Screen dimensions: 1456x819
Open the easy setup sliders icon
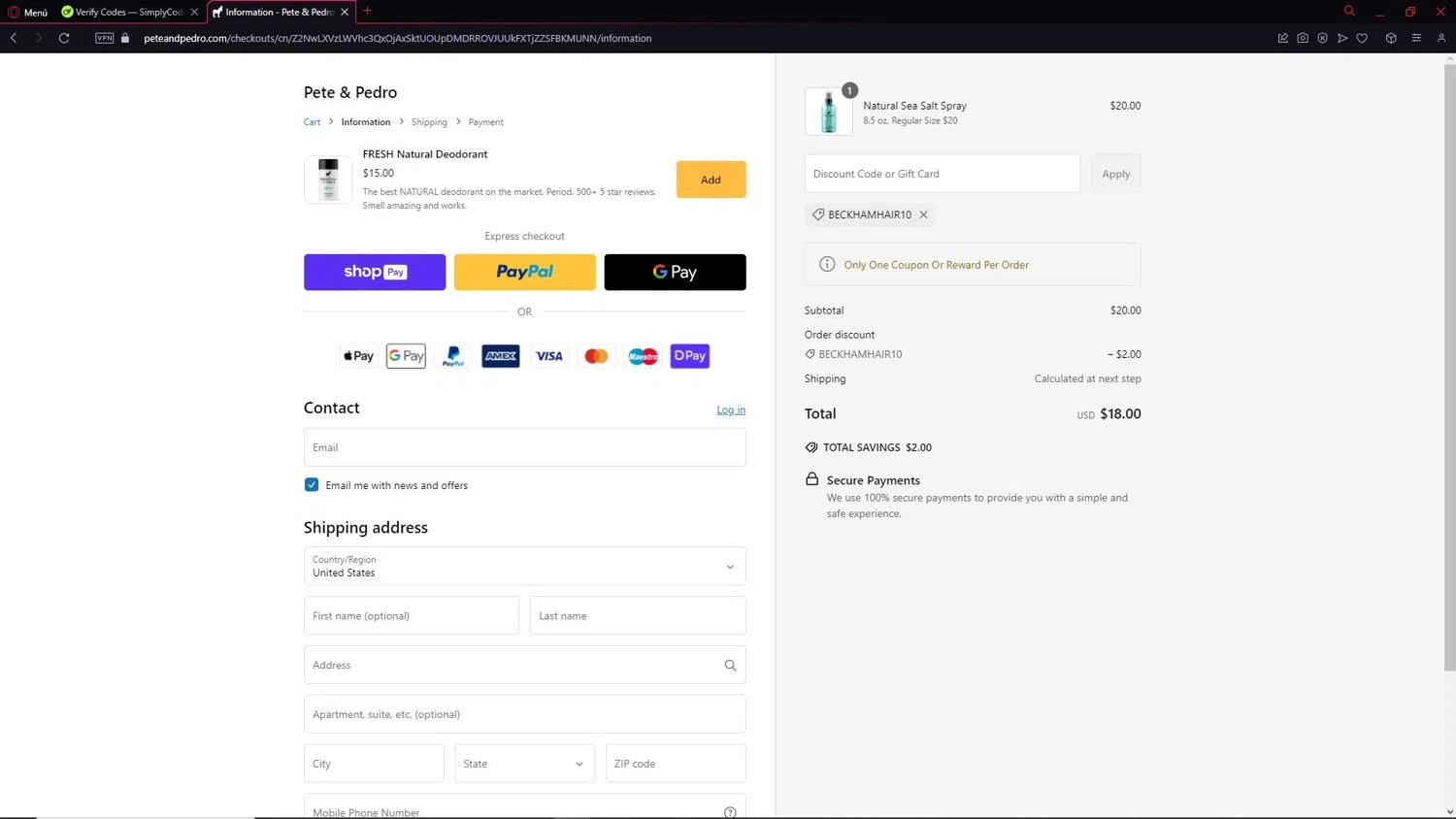tap(1416, 38)
